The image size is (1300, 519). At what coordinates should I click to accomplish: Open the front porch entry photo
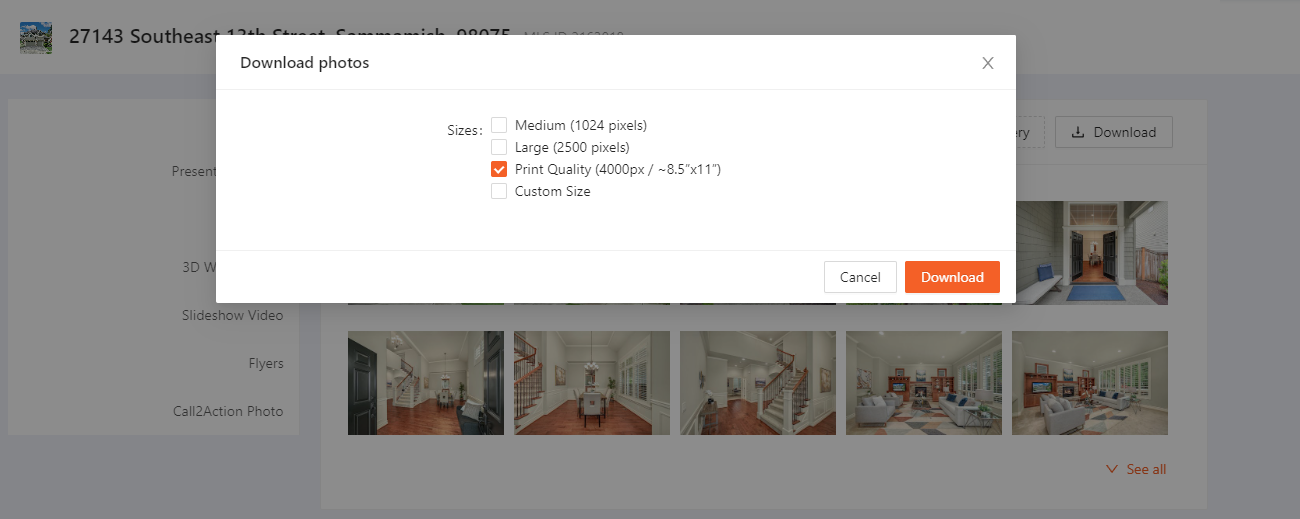[x=1091, y=252]
